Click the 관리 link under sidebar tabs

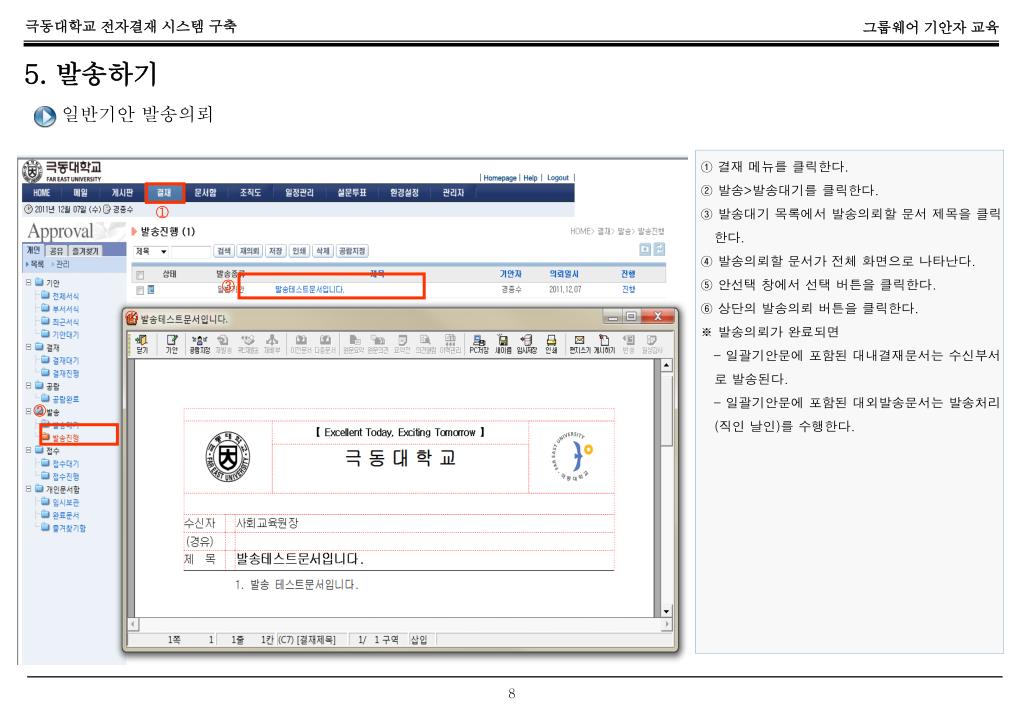(x=63, y=264)
